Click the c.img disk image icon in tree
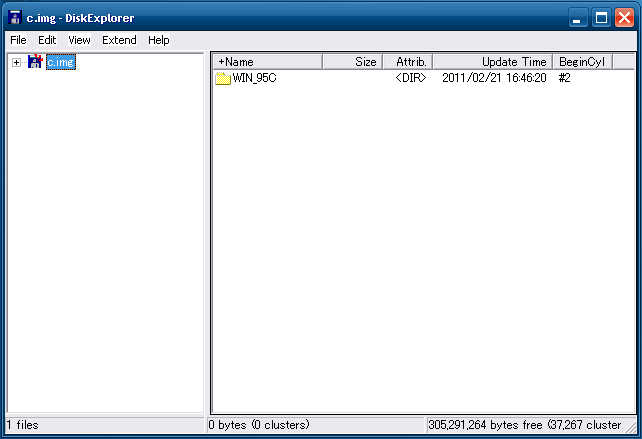The width and height of the screenshot is (642, 439). tap(35, 61)
